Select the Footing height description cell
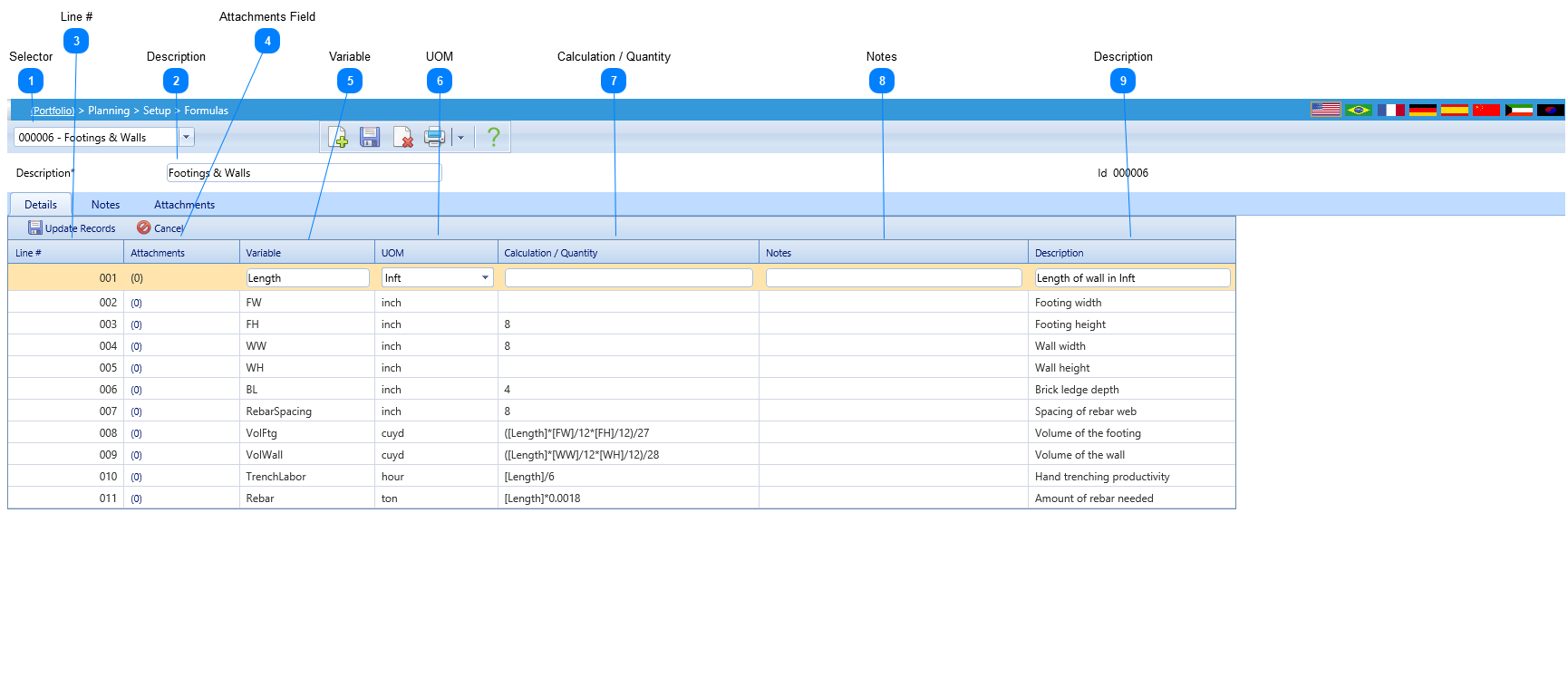Image resolution: width=1568 pixels, height=687 pixels. point(1132,324)
